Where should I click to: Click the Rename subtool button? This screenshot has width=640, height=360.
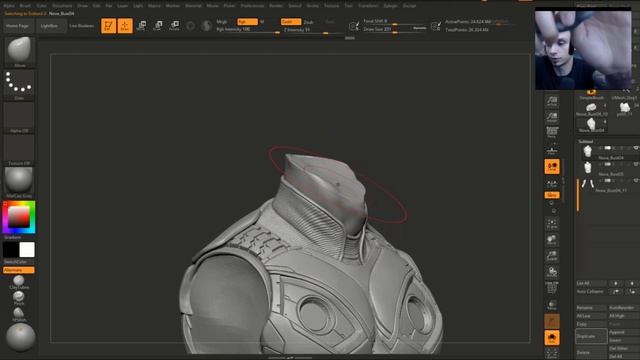coord(591,308)
